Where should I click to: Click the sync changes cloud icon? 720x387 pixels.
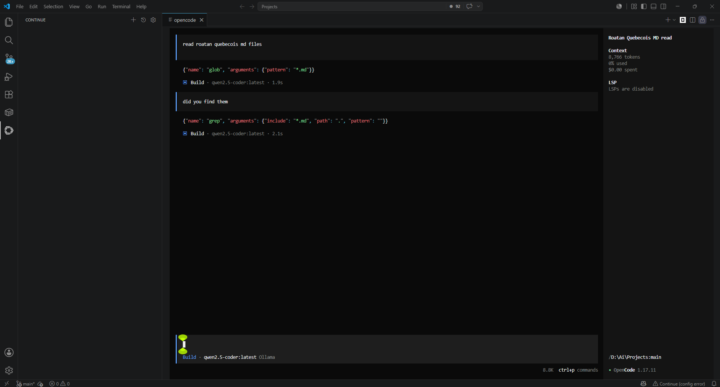pos(40,384)
